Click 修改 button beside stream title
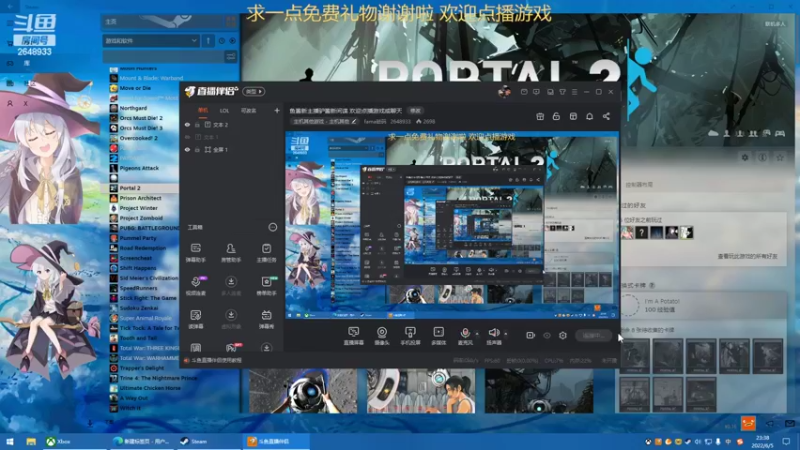 click(415, 110)
